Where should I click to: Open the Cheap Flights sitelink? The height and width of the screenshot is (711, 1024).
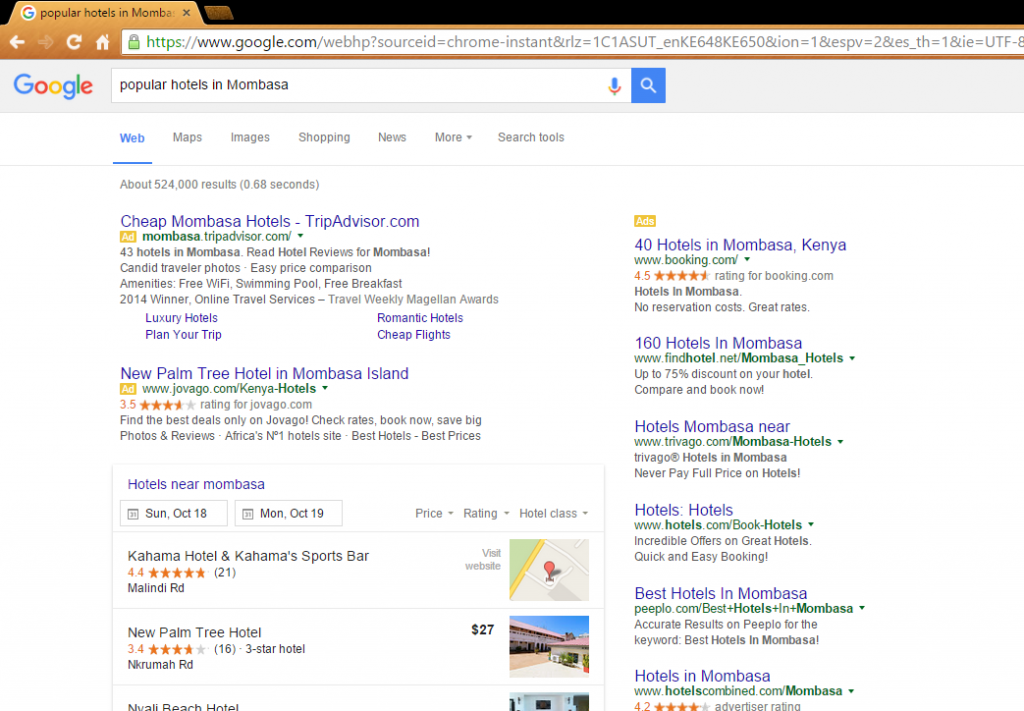[413, 335]
